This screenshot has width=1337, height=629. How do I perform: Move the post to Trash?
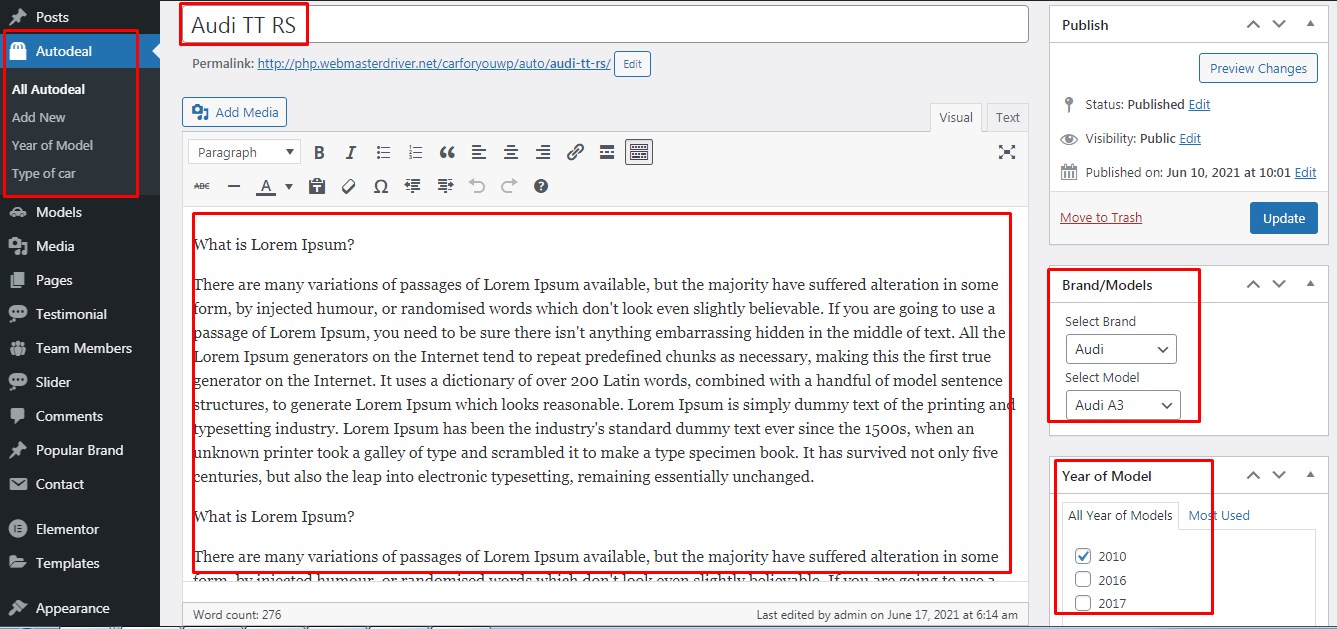1101,217
